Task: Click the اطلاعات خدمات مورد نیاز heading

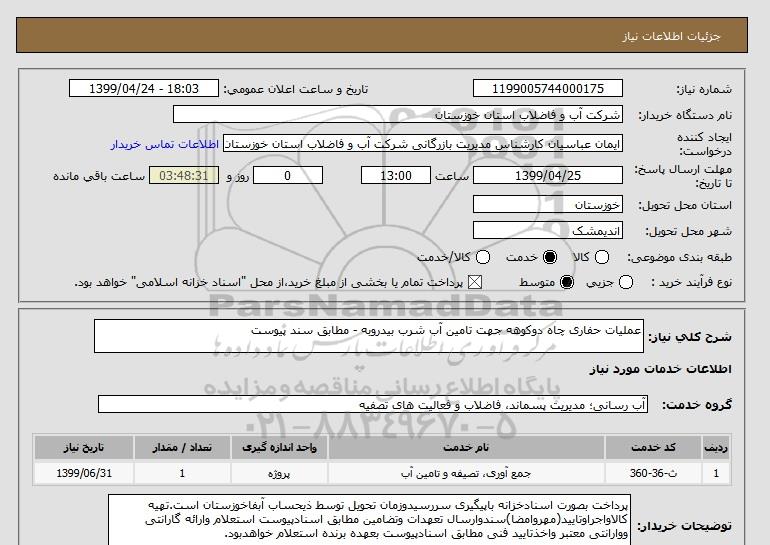Action: [x=660, y=369]
